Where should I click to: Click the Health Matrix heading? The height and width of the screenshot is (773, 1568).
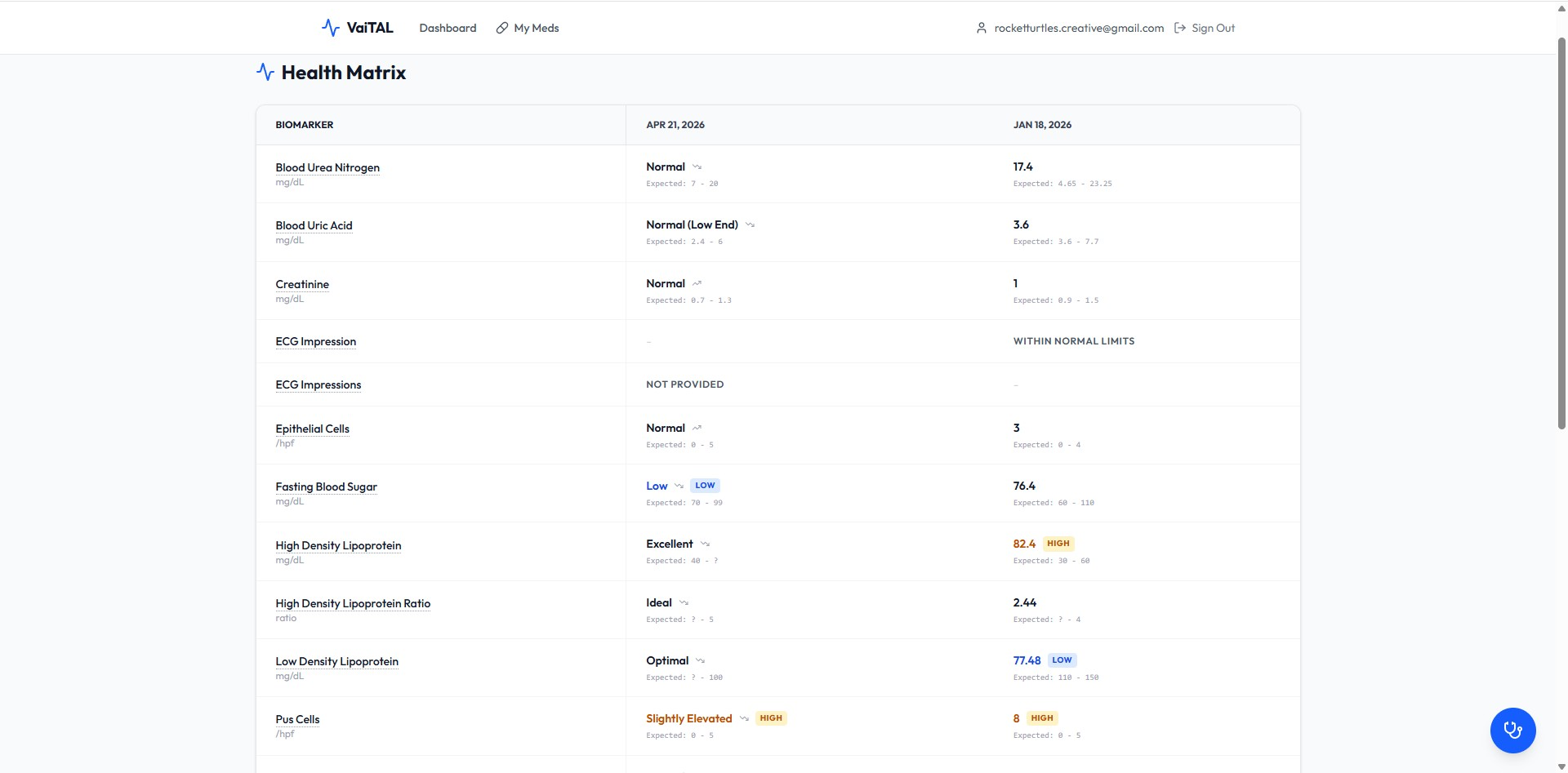click(x=343, y=72)
